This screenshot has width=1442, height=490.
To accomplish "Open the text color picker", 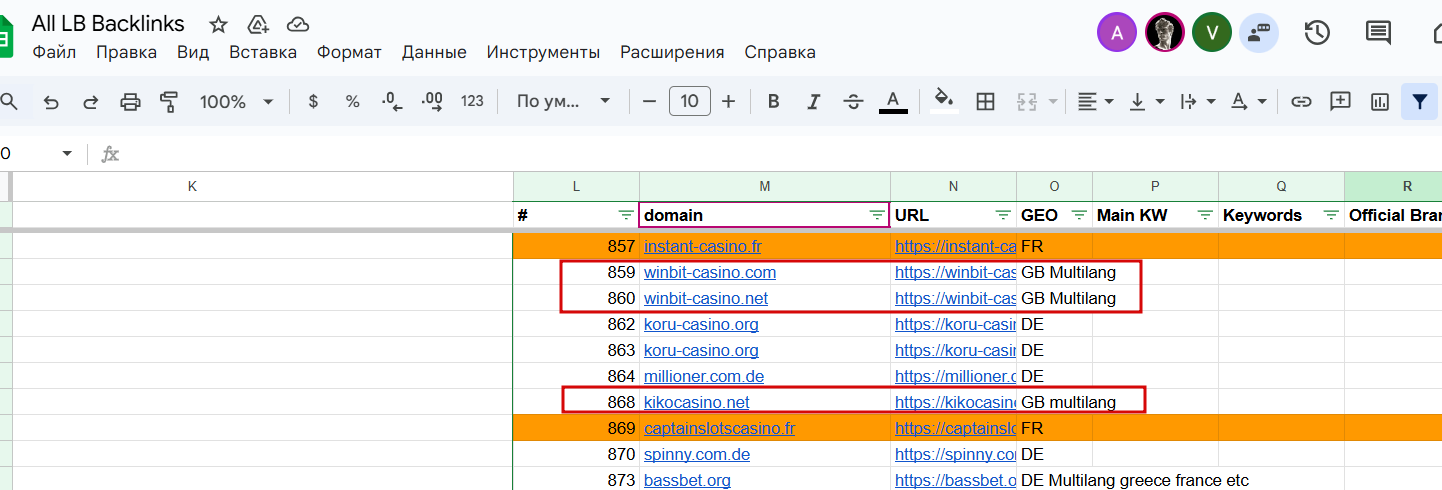I will (x=893, y=101).
